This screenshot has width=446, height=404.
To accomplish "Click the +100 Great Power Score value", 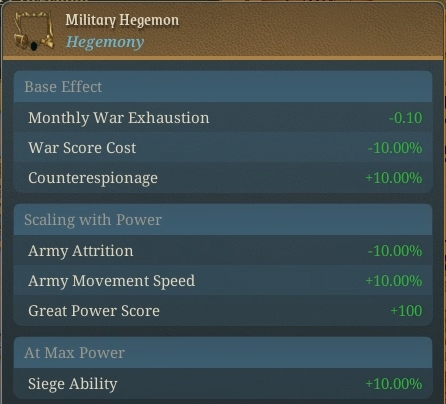I will 406,311.
